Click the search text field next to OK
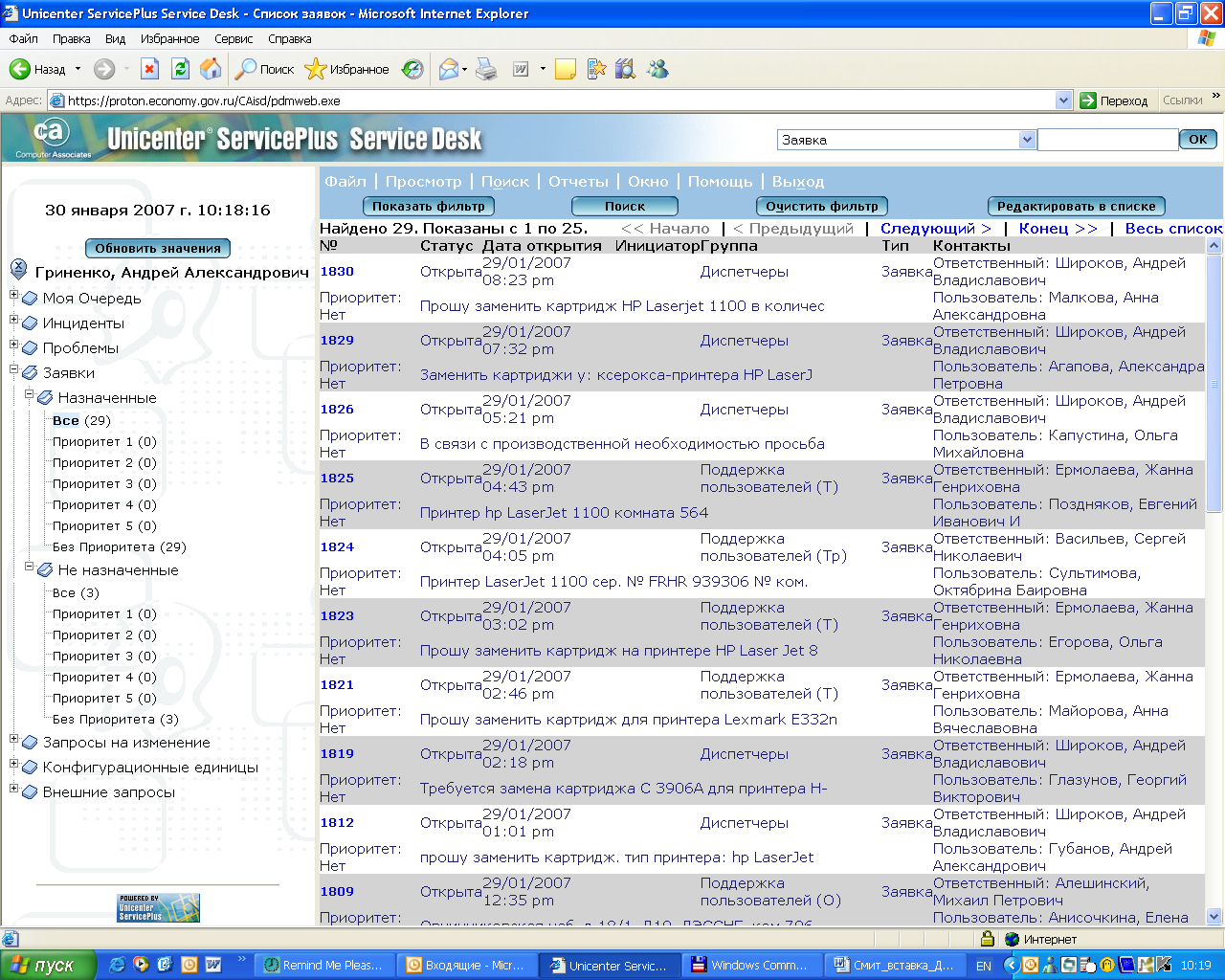Screen dimensions: 1225x980 coord(1107,140)
